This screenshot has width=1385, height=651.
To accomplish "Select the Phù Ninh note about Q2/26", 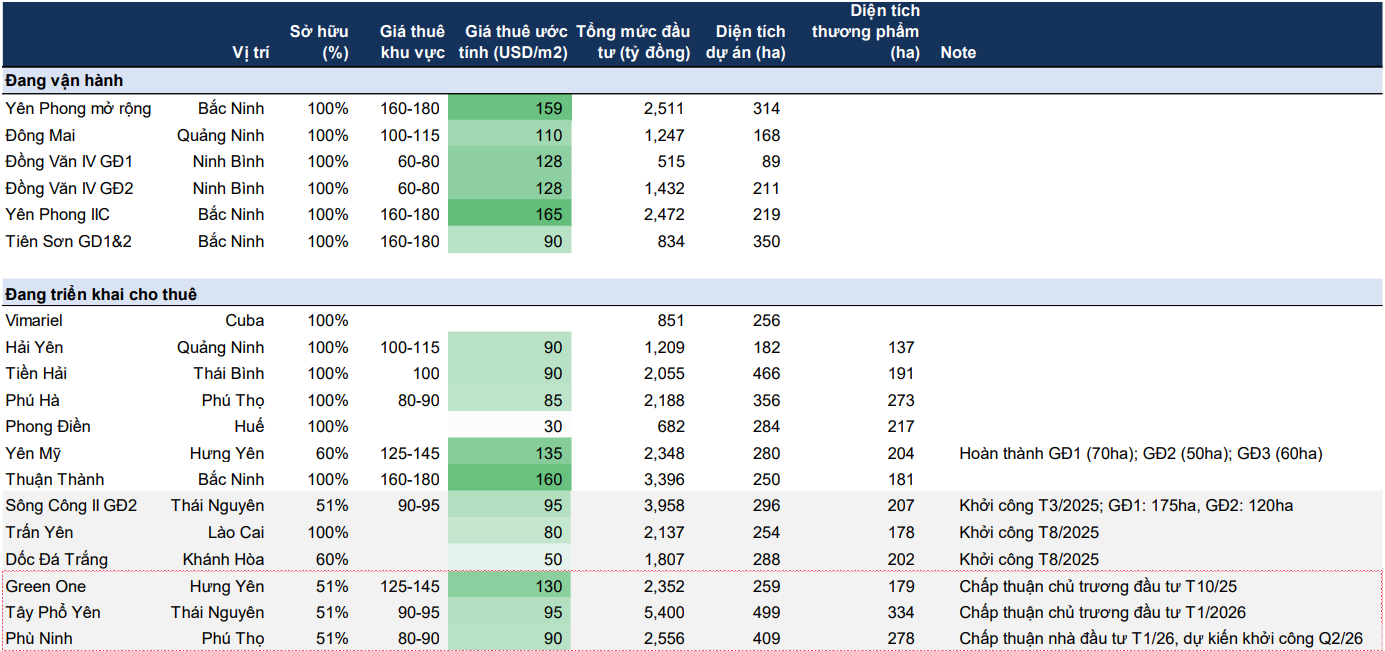I will pyautogui.click(x=1161, y=639).
